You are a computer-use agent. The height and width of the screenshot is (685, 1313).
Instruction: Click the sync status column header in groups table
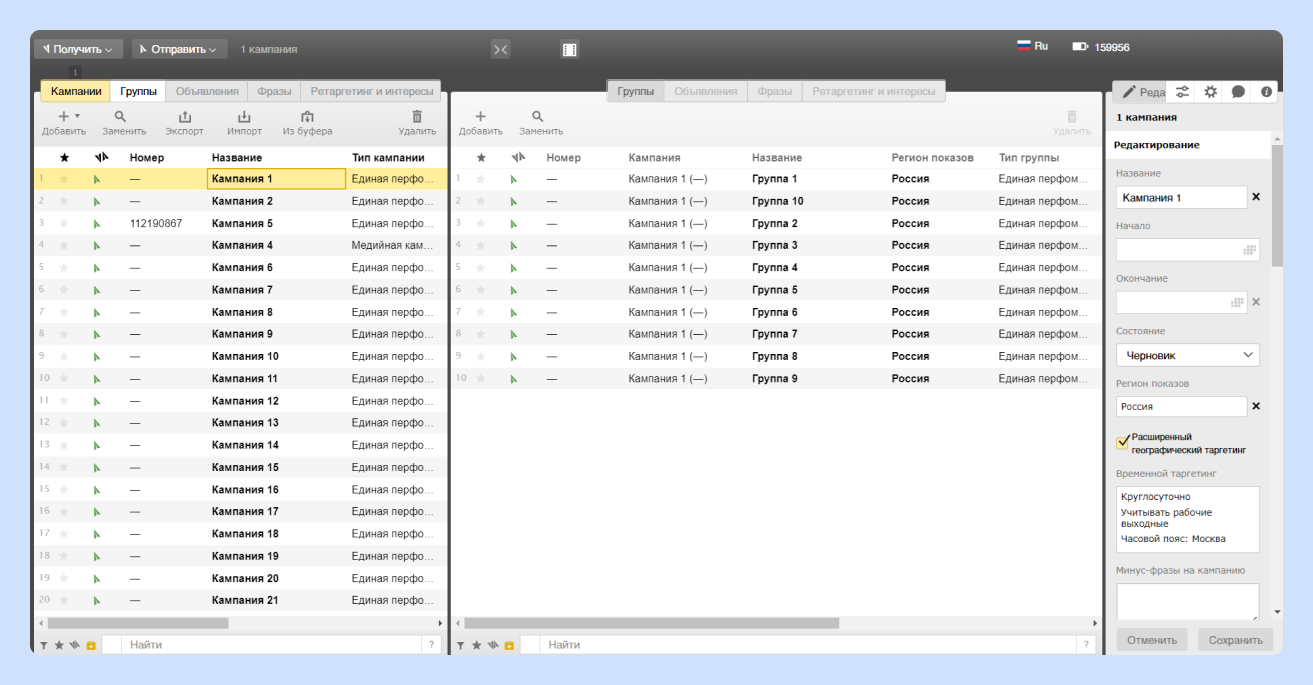click(518, 157)
